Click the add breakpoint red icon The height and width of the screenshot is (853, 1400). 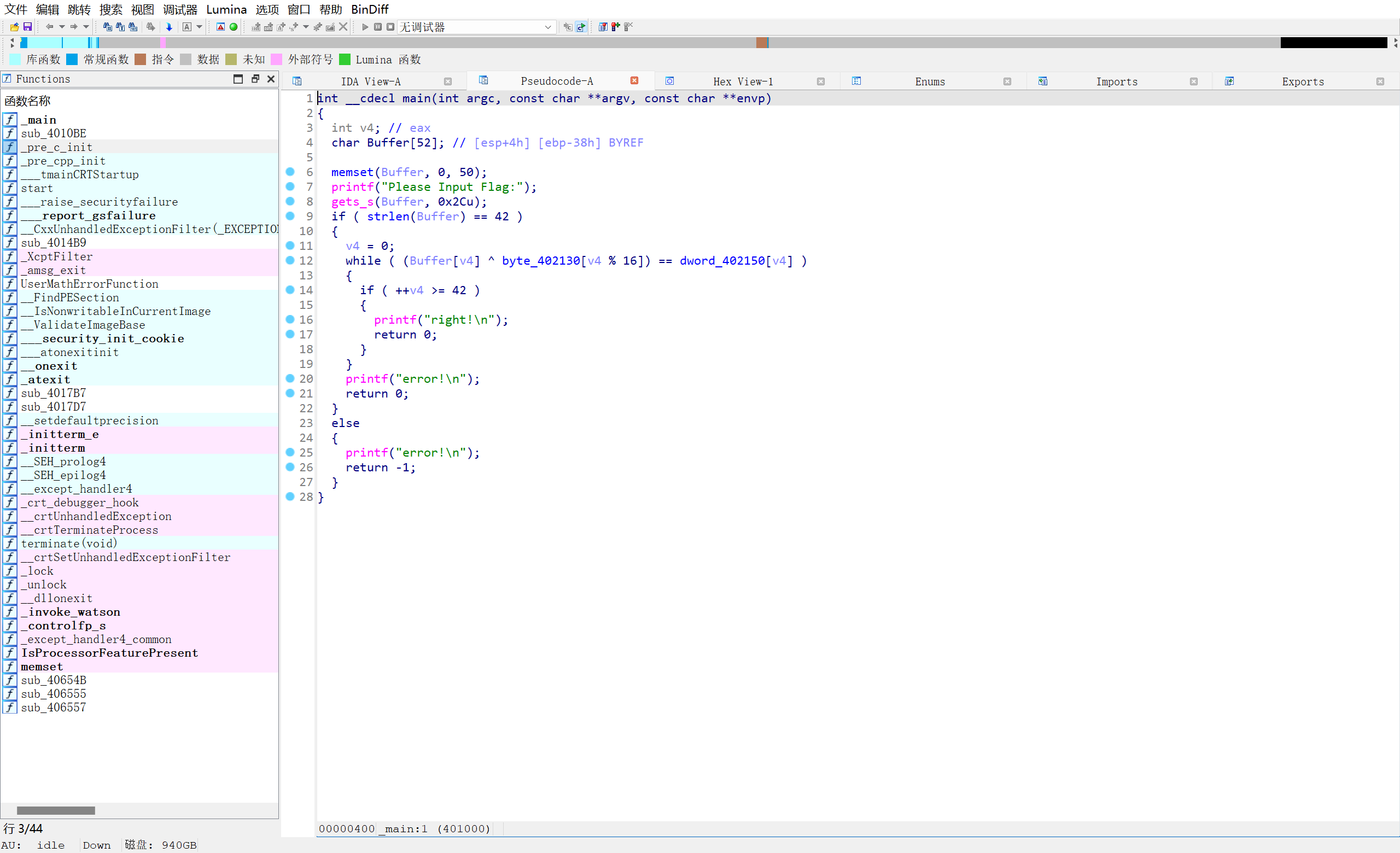tap(615, 27)
